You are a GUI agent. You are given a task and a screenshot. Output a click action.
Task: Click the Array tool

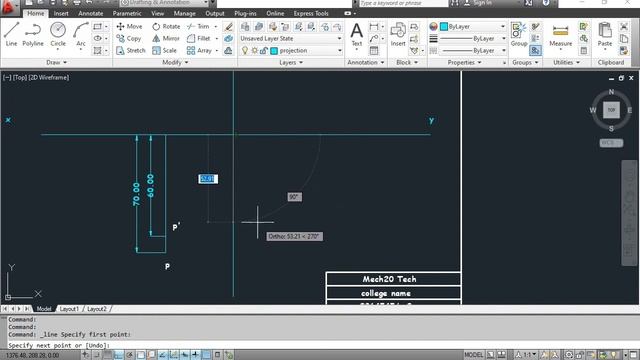click(x=199, y=51)
